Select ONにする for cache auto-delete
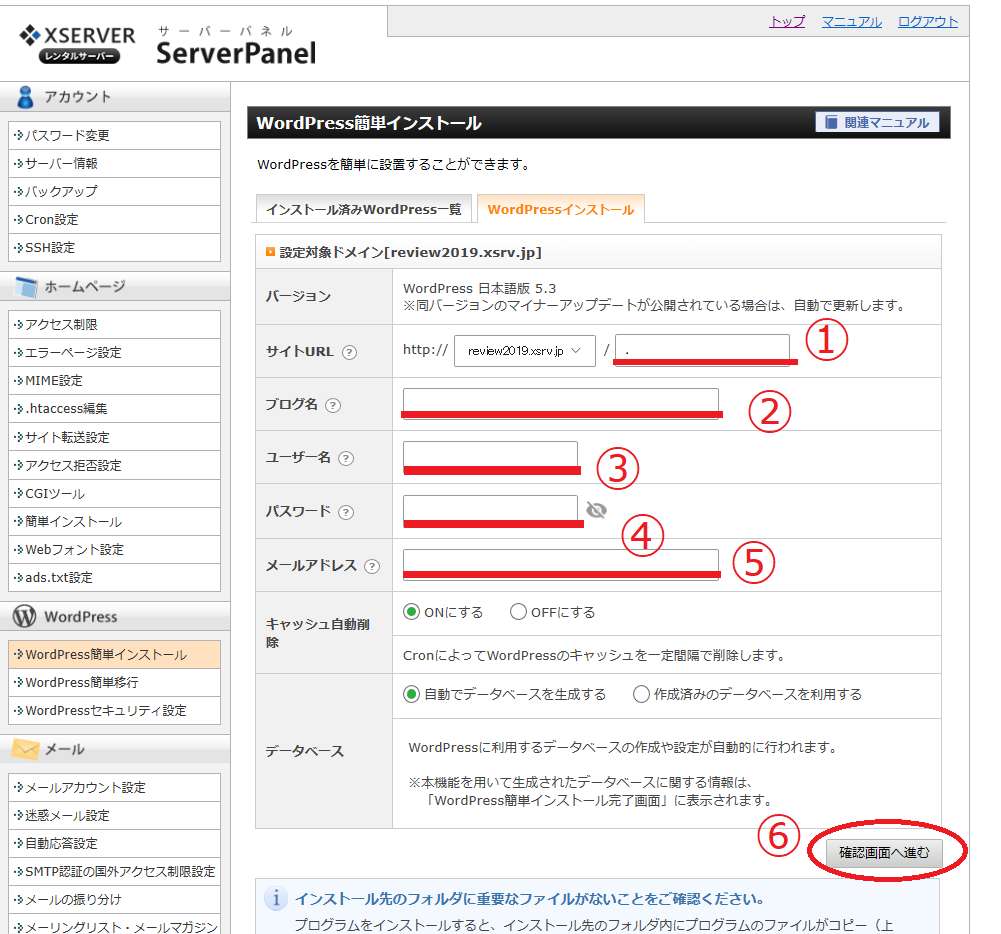Image resolution: width=1001 pixels, height=934 pixels. click(x=412, y=612)
